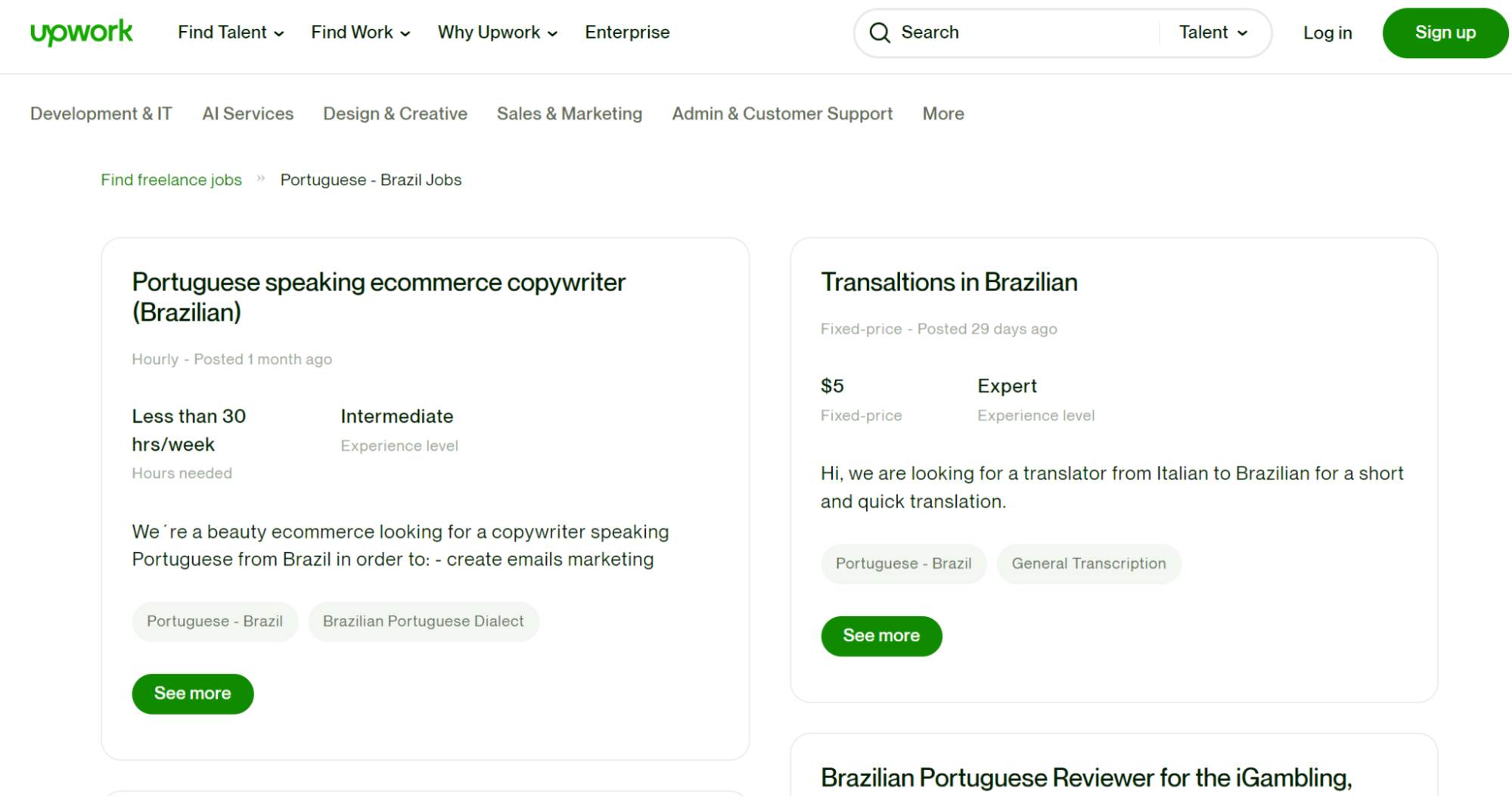Open the Admin & Customer Support category
The image size is (1512, 797).
(x=782, y=113)
